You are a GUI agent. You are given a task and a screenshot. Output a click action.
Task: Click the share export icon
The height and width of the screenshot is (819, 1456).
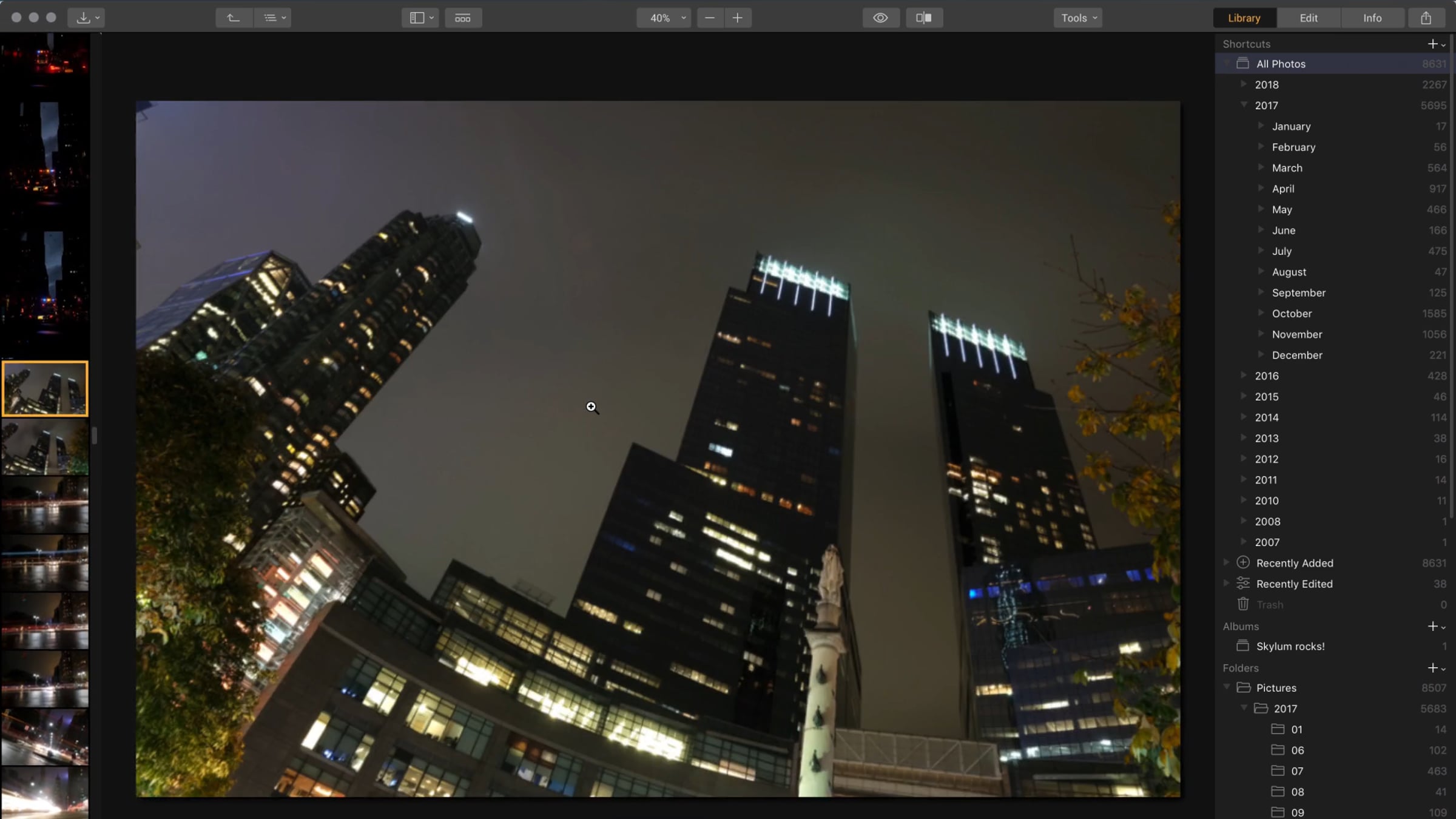click(1426, 18)
